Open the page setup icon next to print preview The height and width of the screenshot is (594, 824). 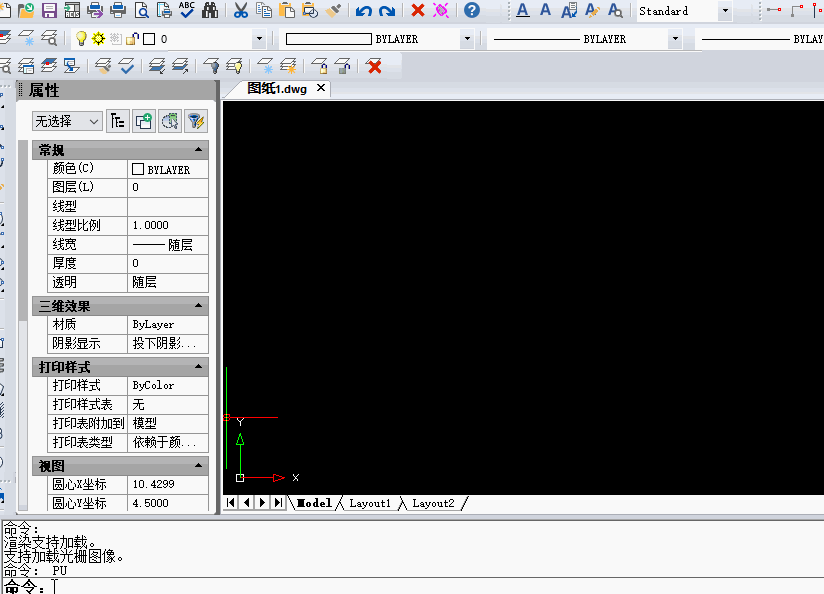pos(164,10)
